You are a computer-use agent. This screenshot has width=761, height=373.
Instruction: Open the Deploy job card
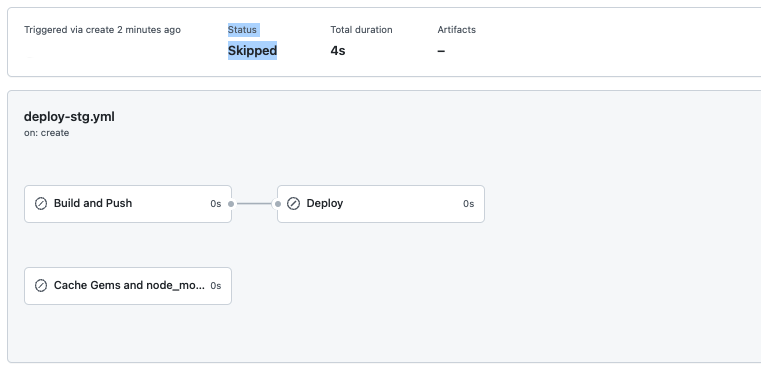[x=380, y=204]
